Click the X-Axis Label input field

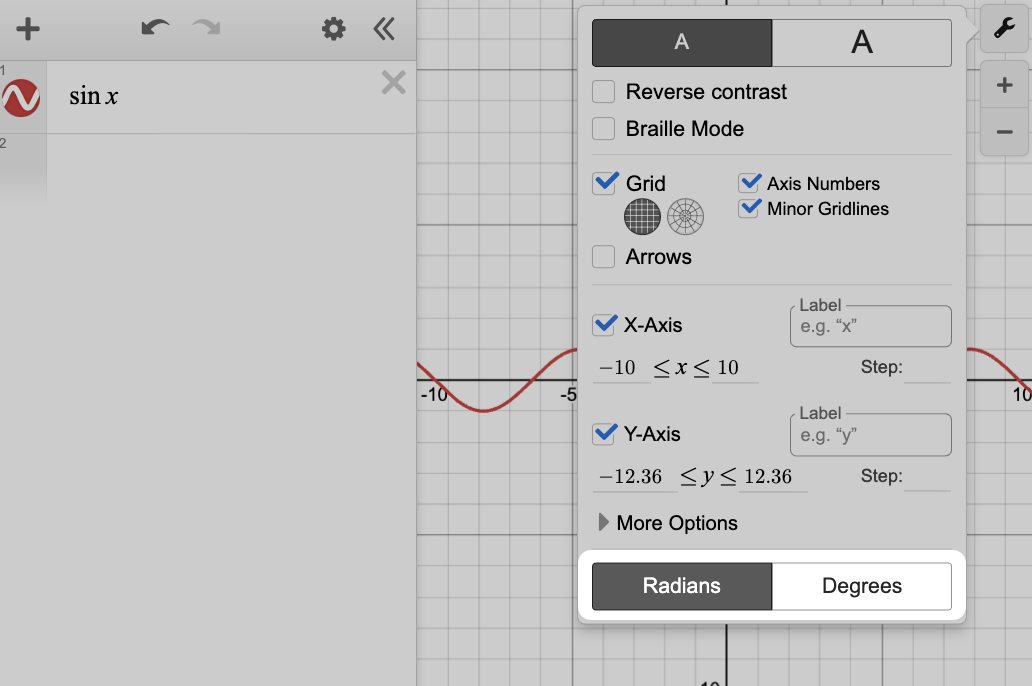coord(870,327)
